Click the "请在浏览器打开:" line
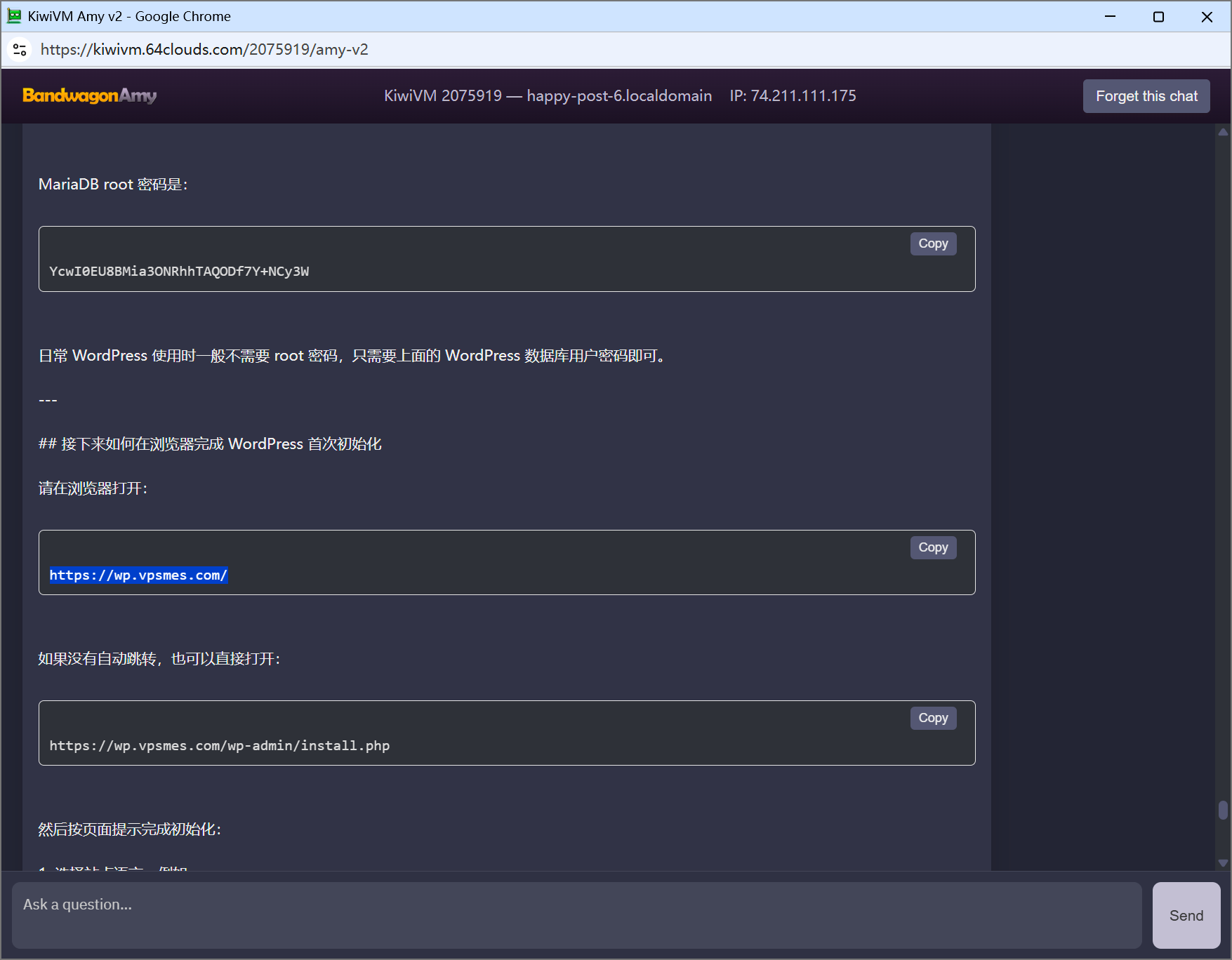 coord(93,488)
